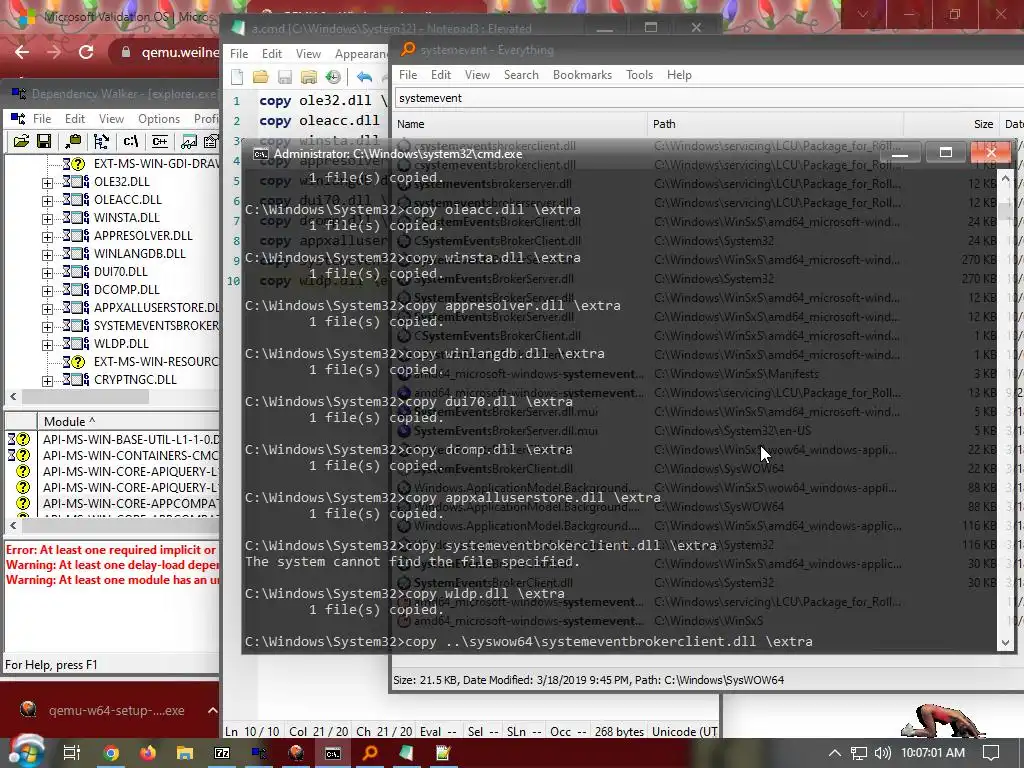The width and height of the screenshot is (1024, 768).
Task: Click Open folder icon in Notepad3 toolbar
Action: click(261, 77)
